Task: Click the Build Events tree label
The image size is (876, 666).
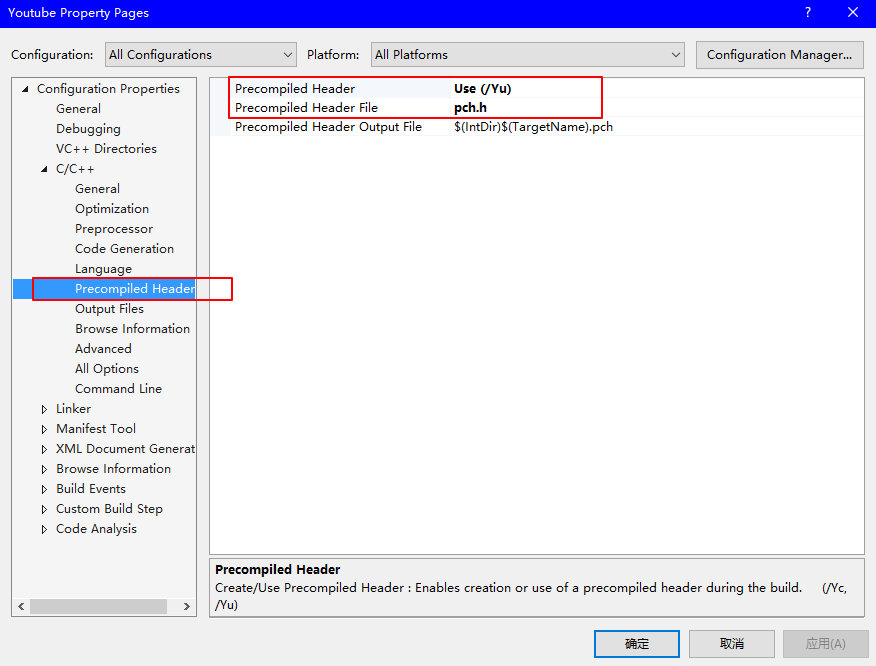Action: [x=91, y=489]
